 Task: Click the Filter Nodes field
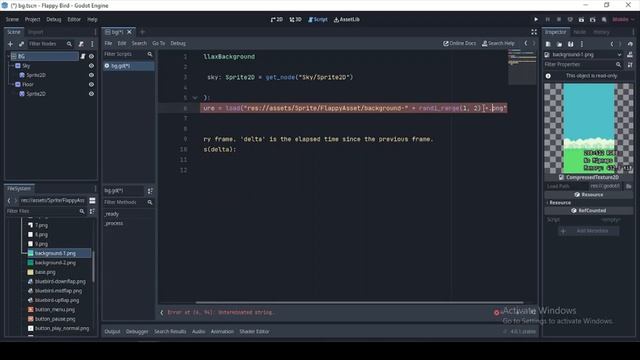pyautogui.click(x=50, y=44)
